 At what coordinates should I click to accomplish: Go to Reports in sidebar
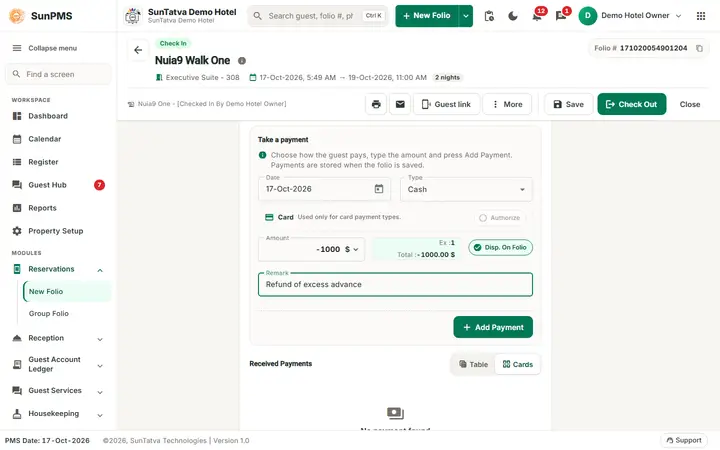(42, 208)
